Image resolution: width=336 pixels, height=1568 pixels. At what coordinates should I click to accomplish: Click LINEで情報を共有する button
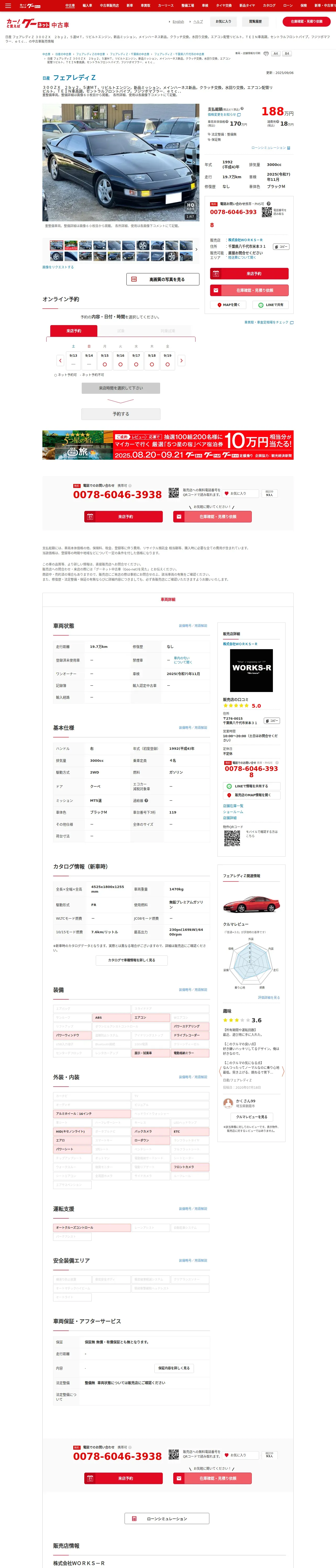point(251,786)
